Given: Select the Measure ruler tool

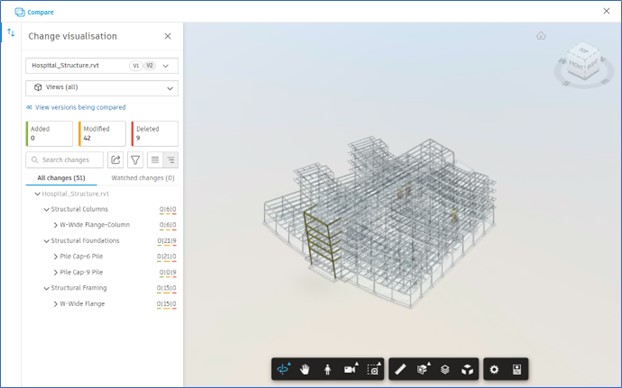Looking at the screenshot, I should pos(400,369).
